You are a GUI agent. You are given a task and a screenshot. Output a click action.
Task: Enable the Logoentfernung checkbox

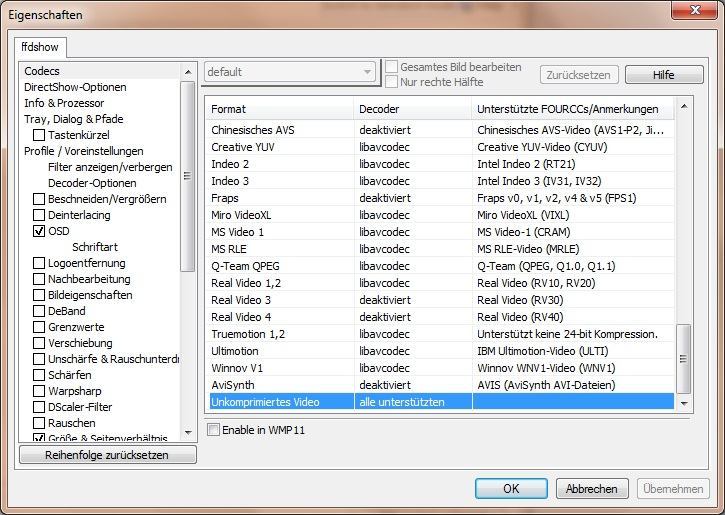39,263
